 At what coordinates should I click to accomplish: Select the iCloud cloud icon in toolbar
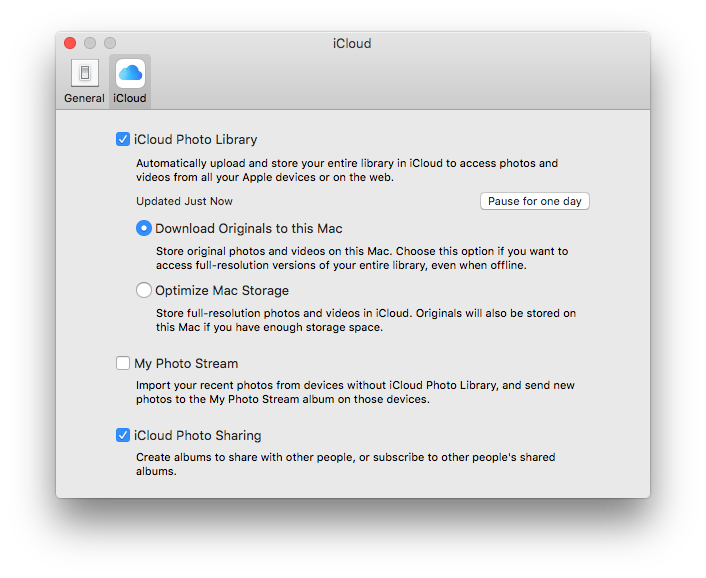[130, 73]
